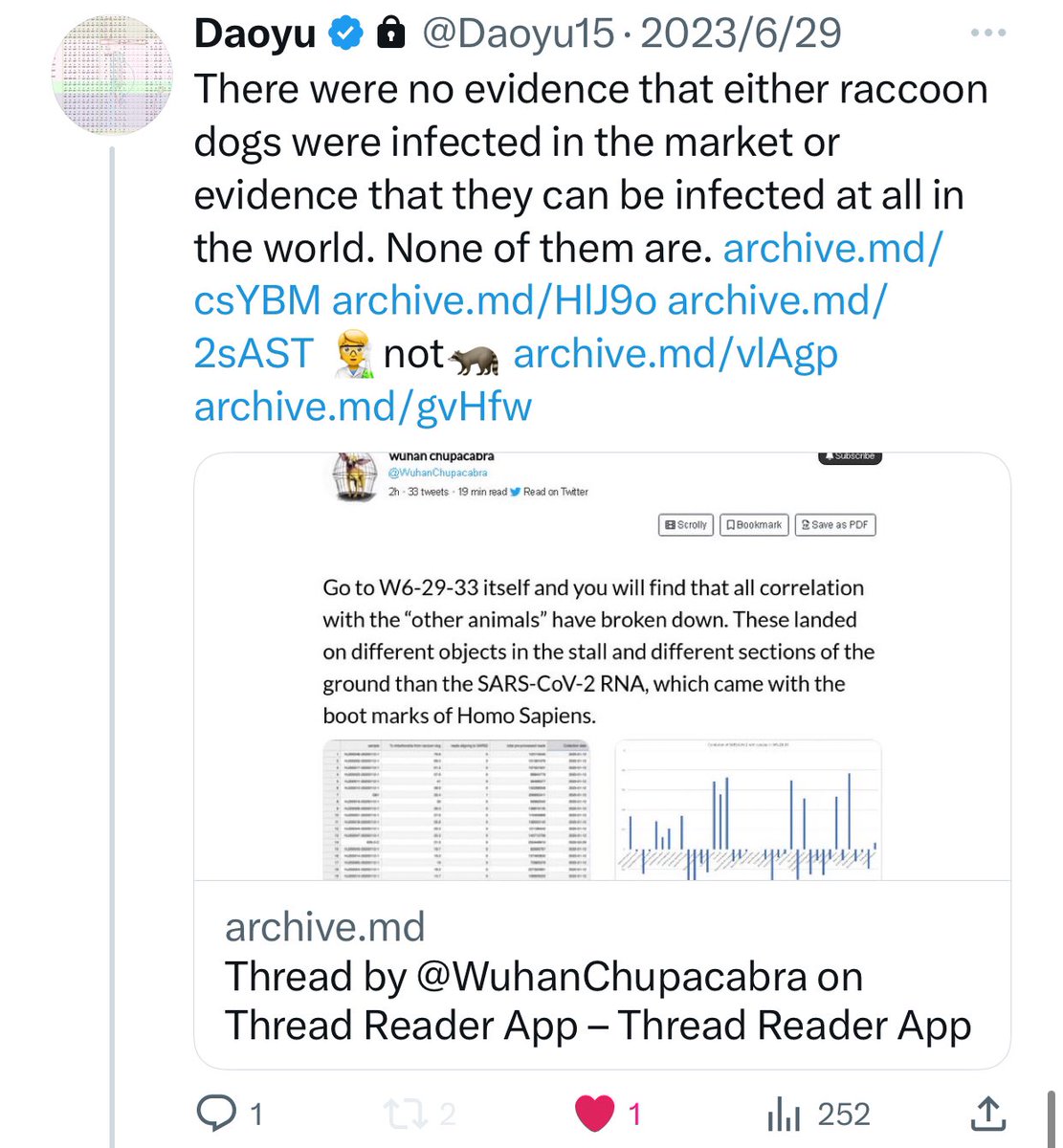Open Daoyu's profile avatar
The height and width of the screenshot is (1148, 1063).
(x=114, y=77)
